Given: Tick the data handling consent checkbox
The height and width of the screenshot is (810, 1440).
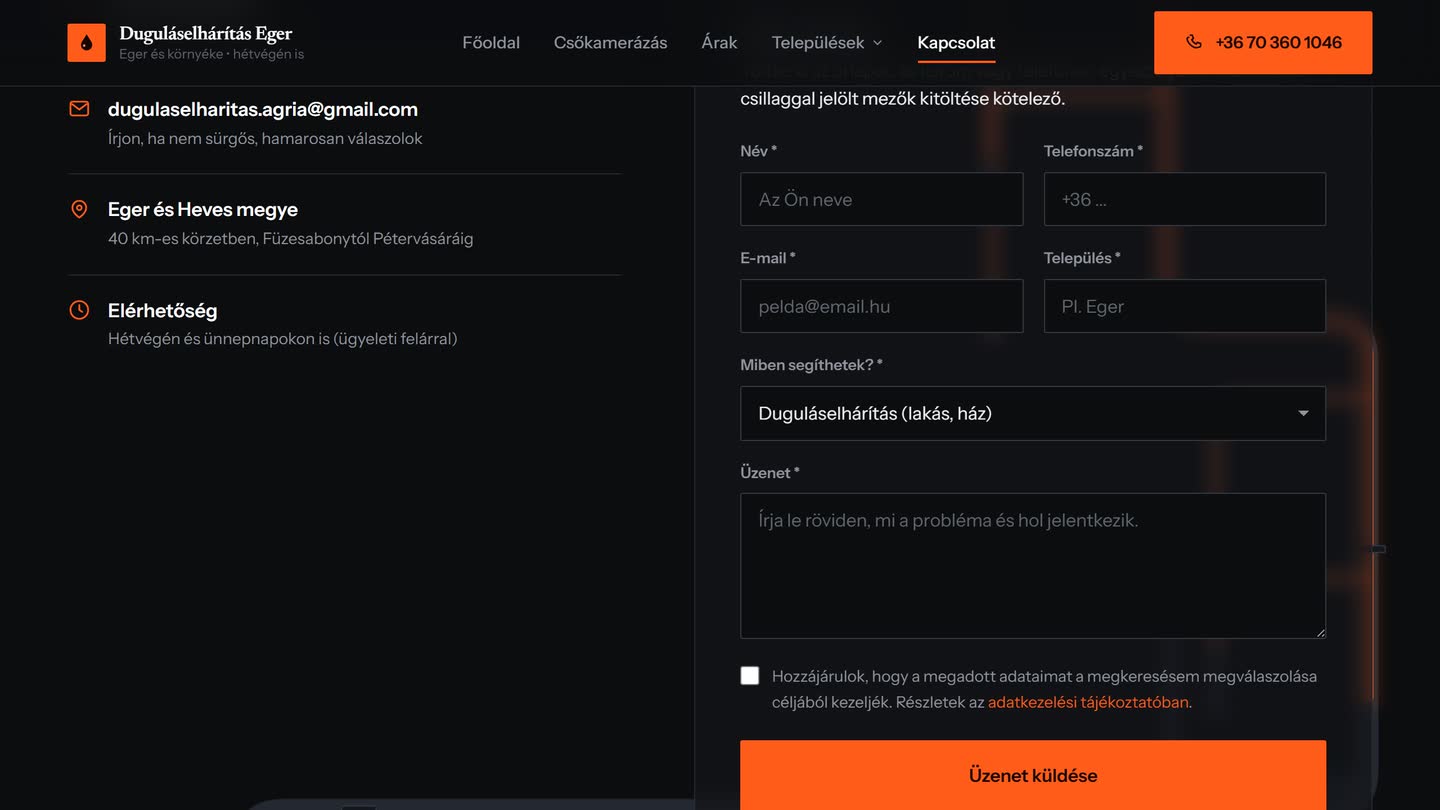Looking at the screenshot, I should pyautogui.click(x=750, y=676).
